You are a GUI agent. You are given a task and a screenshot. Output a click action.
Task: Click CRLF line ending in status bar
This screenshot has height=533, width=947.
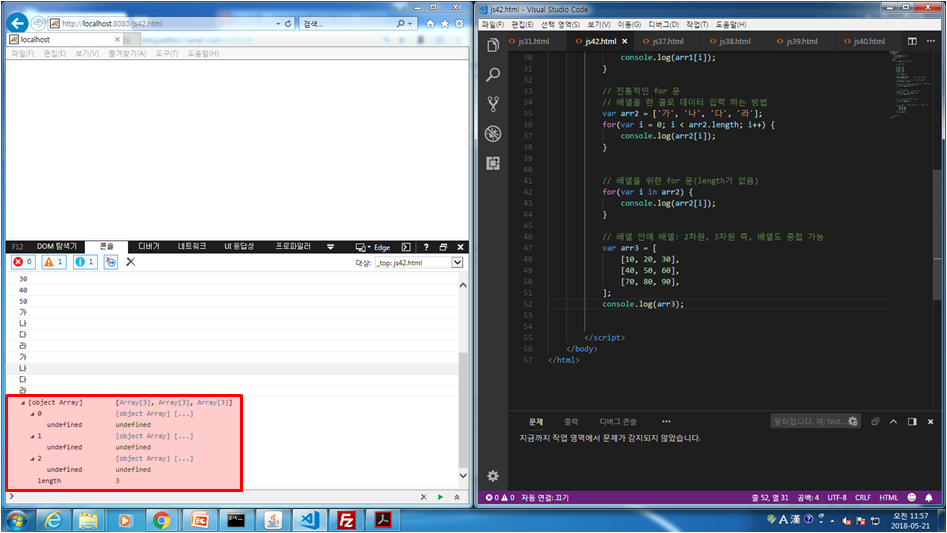pyautogui.click(x=862, y=497)
